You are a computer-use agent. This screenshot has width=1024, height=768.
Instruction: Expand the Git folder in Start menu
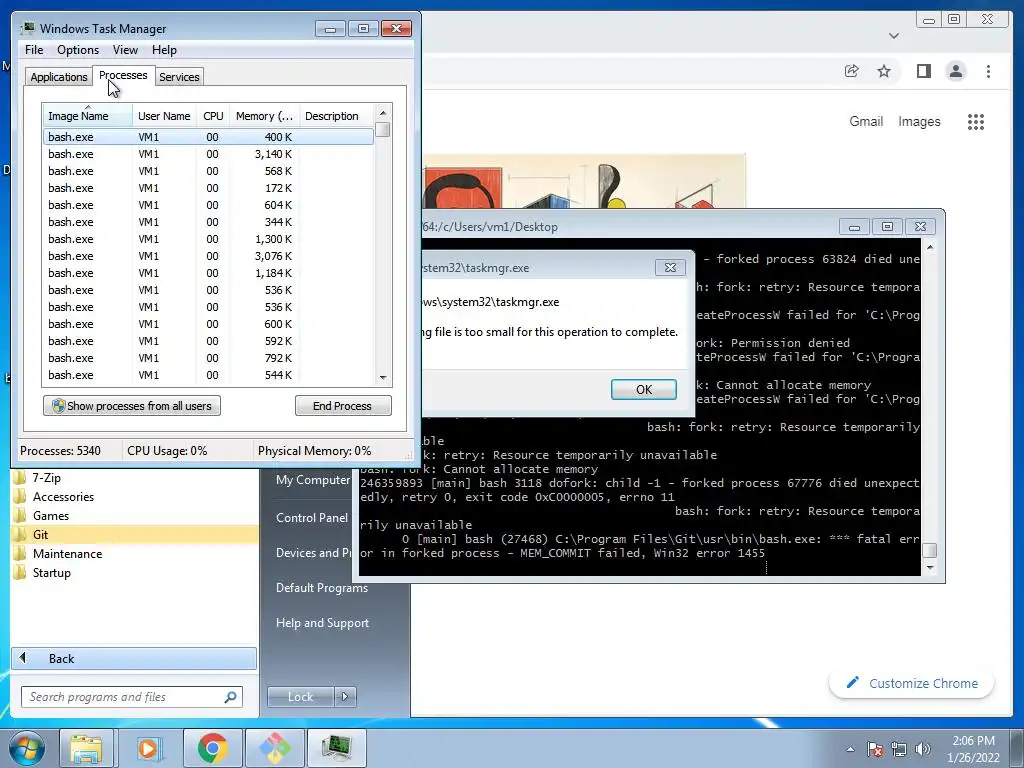click(x=134, y=534)
